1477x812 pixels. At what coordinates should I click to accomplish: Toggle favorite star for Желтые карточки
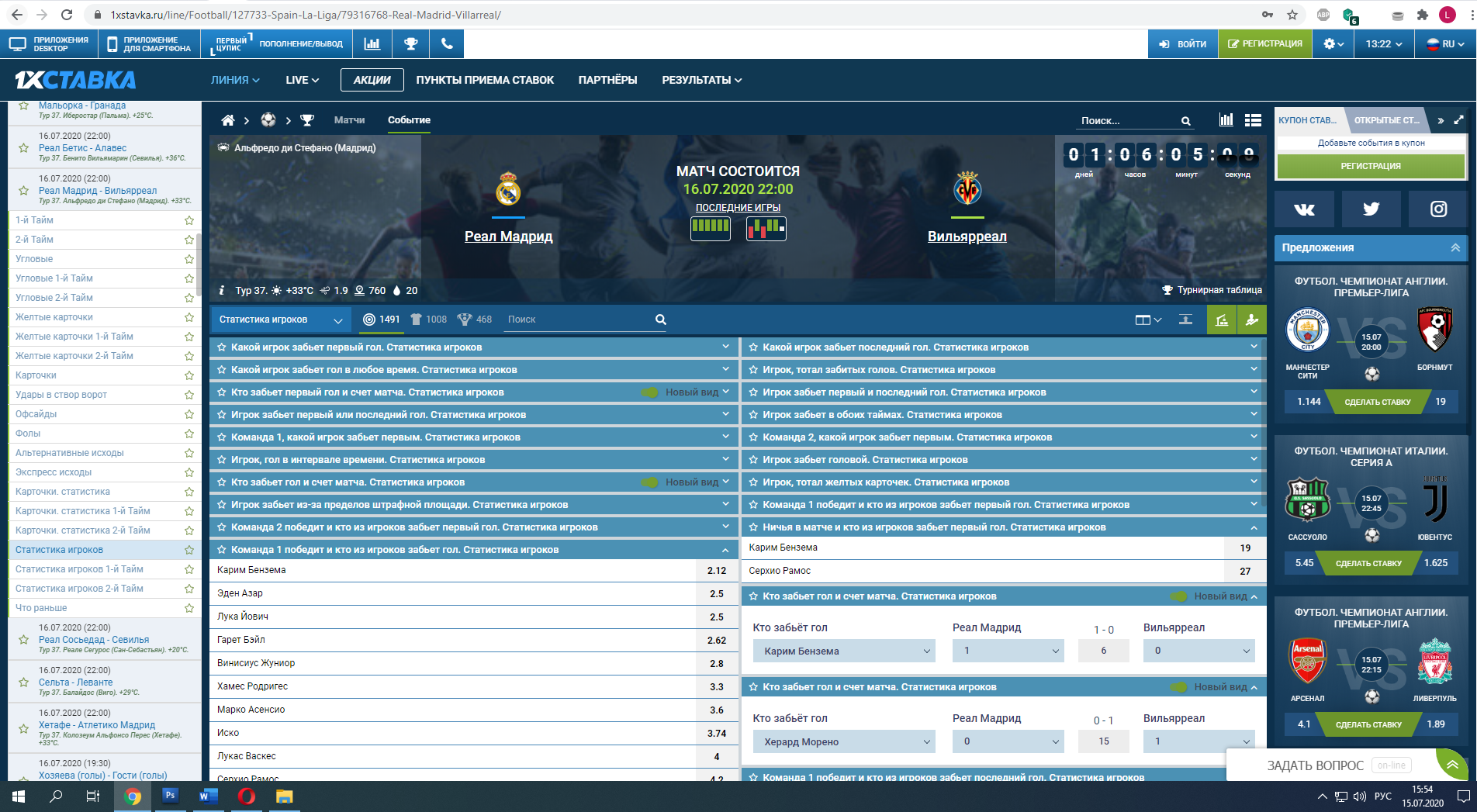pyautogui.click(x=189, y=317)
